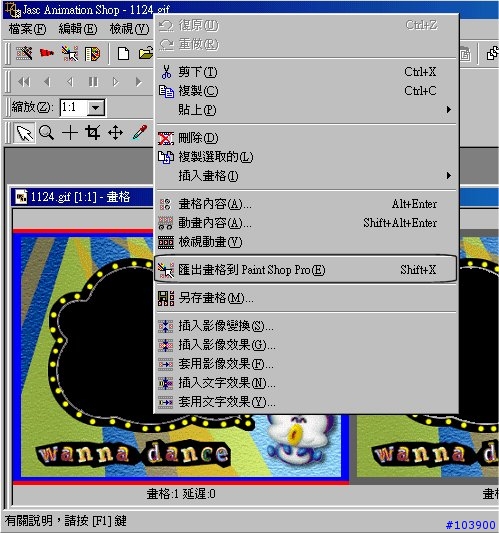Open 動畫內容(A)... animation properties
499x533 pixels.
click(x=306, y=223)
